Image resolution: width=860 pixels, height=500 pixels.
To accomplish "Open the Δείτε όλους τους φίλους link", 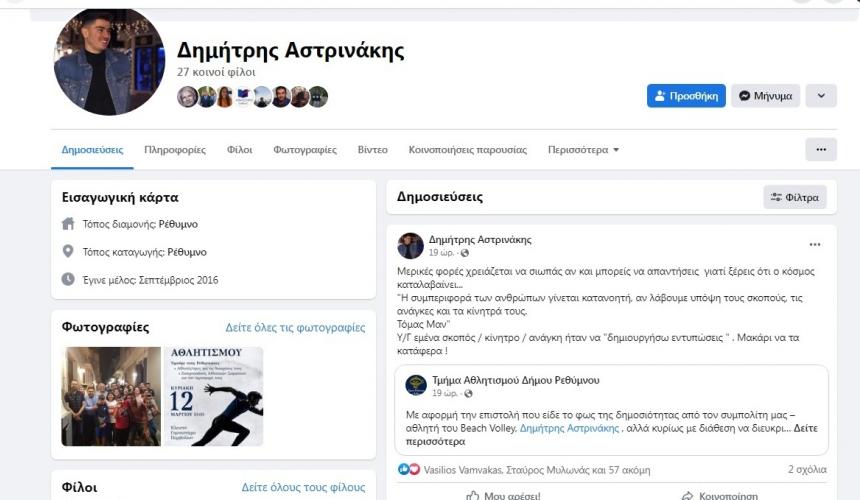I will 303,487.
